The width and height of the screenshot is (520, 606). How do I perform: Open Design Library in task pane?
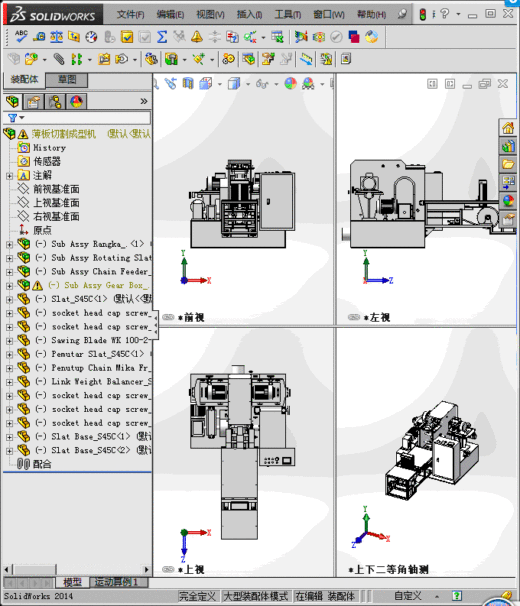click(x=508, y=146)
